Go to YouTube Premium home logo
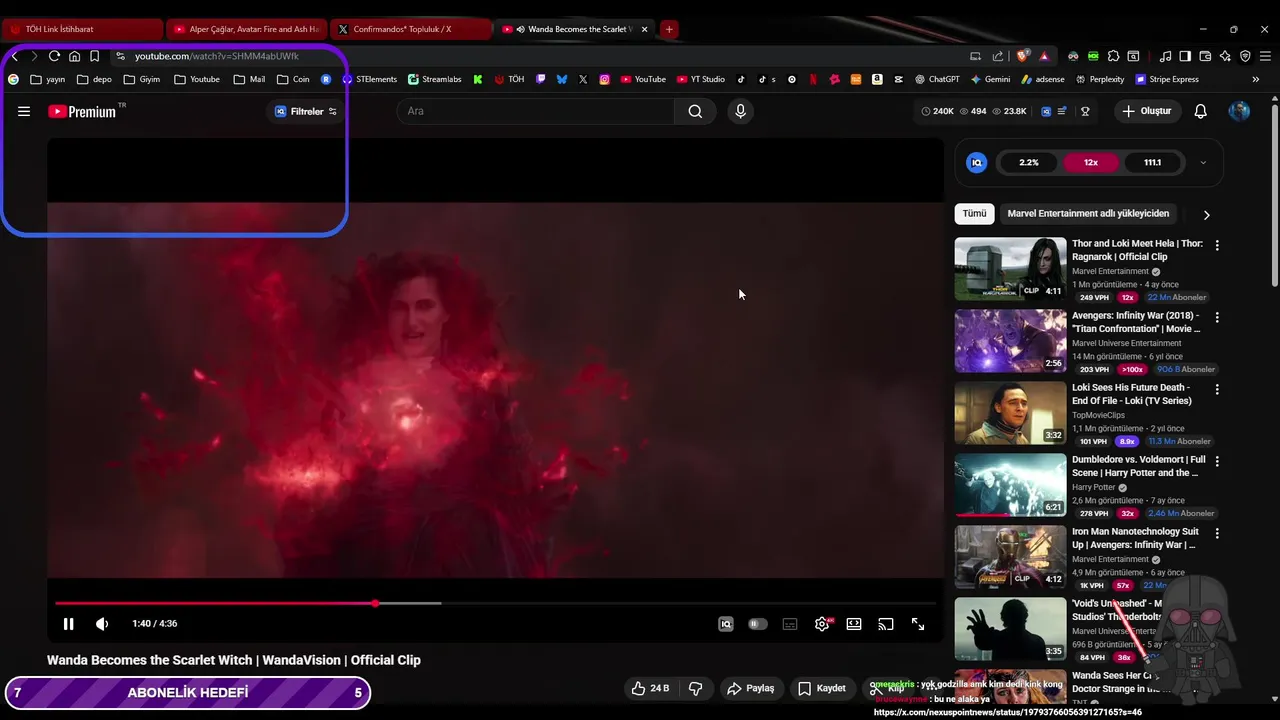The height and width of the screenshot is (720, 1280). click(82, 112)
